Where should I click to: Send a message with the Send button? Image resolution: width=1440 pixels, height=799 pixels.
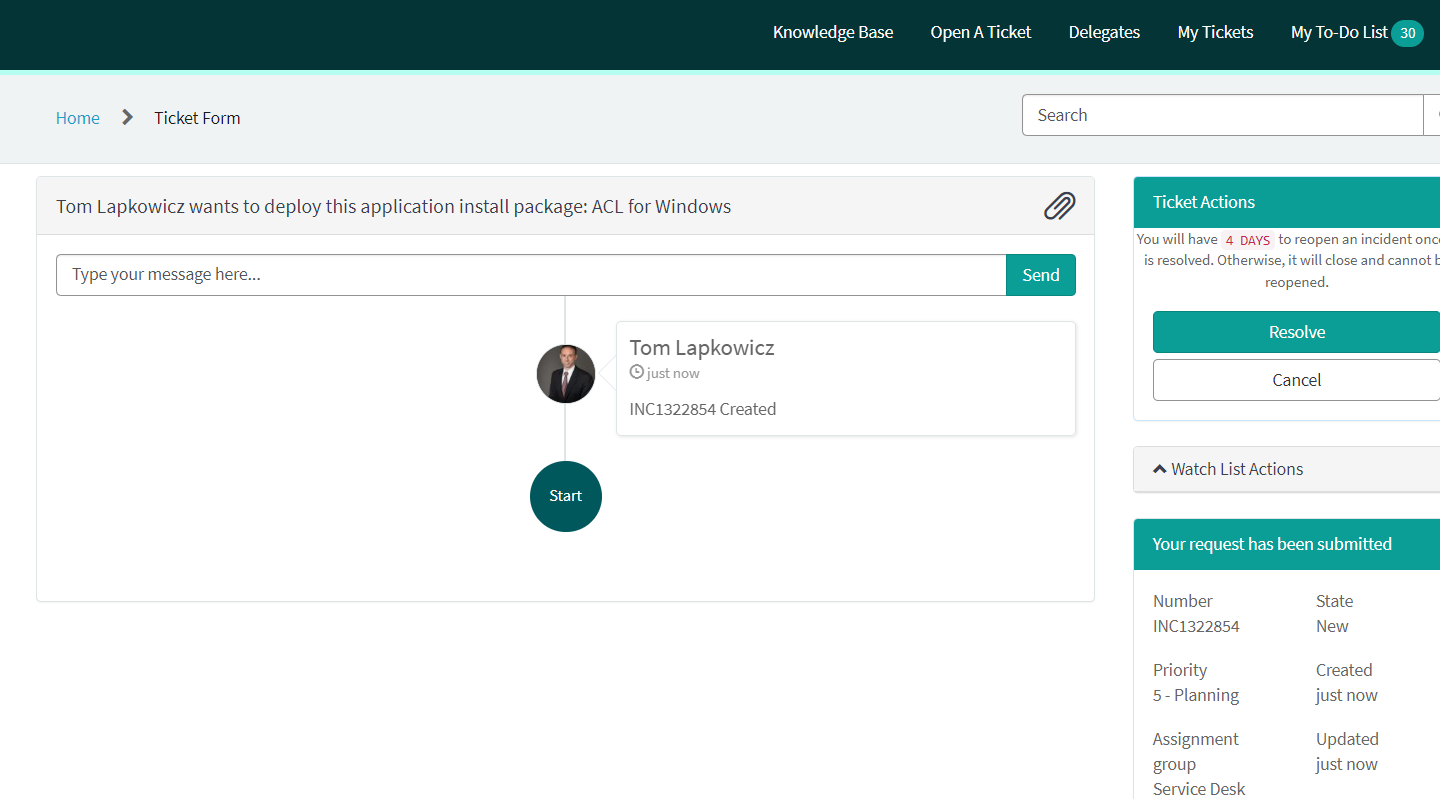[x=1040, y=274]
